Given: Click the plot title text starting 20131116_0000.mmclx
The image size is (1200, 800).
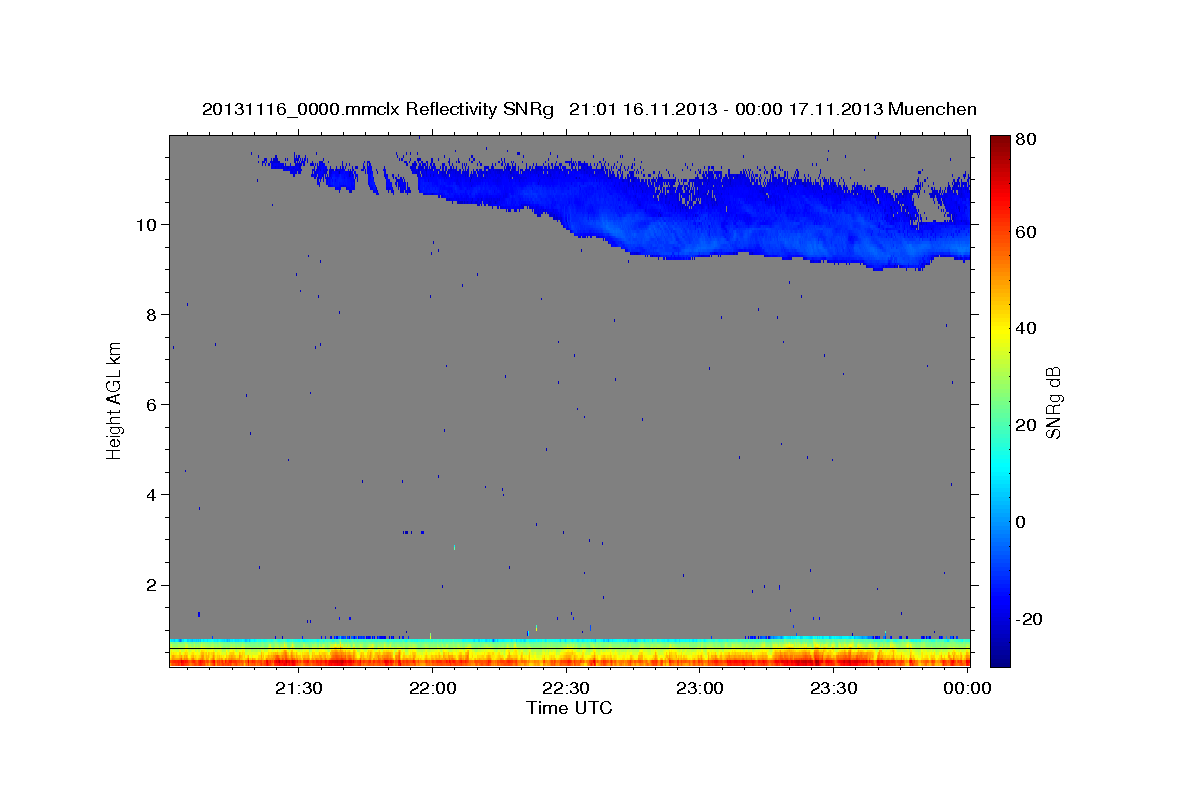Looking at the screenshot, I should 589,109.
